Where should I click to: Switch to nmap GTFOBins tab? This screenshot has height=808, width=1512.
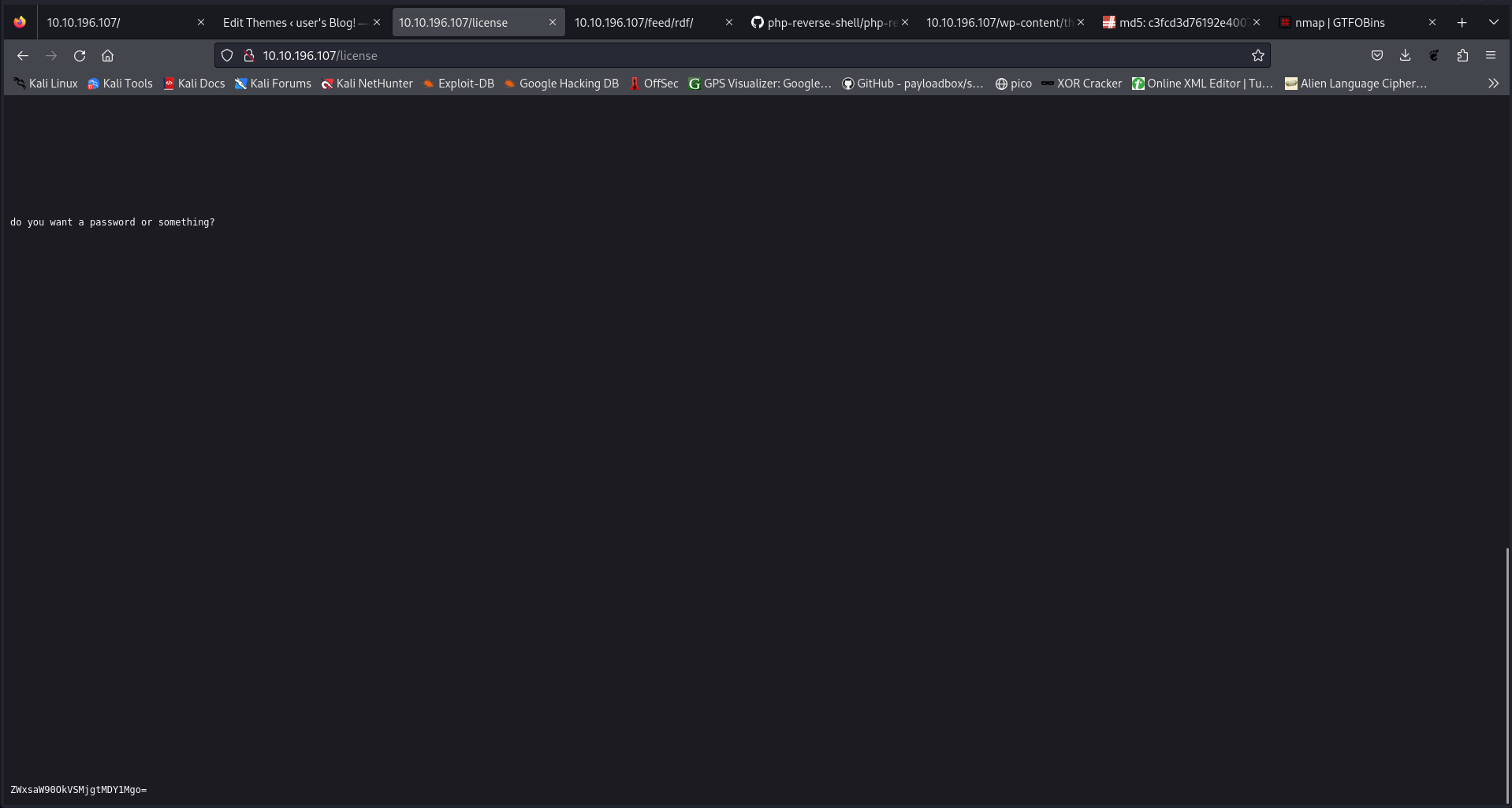tap(1357, 22)
